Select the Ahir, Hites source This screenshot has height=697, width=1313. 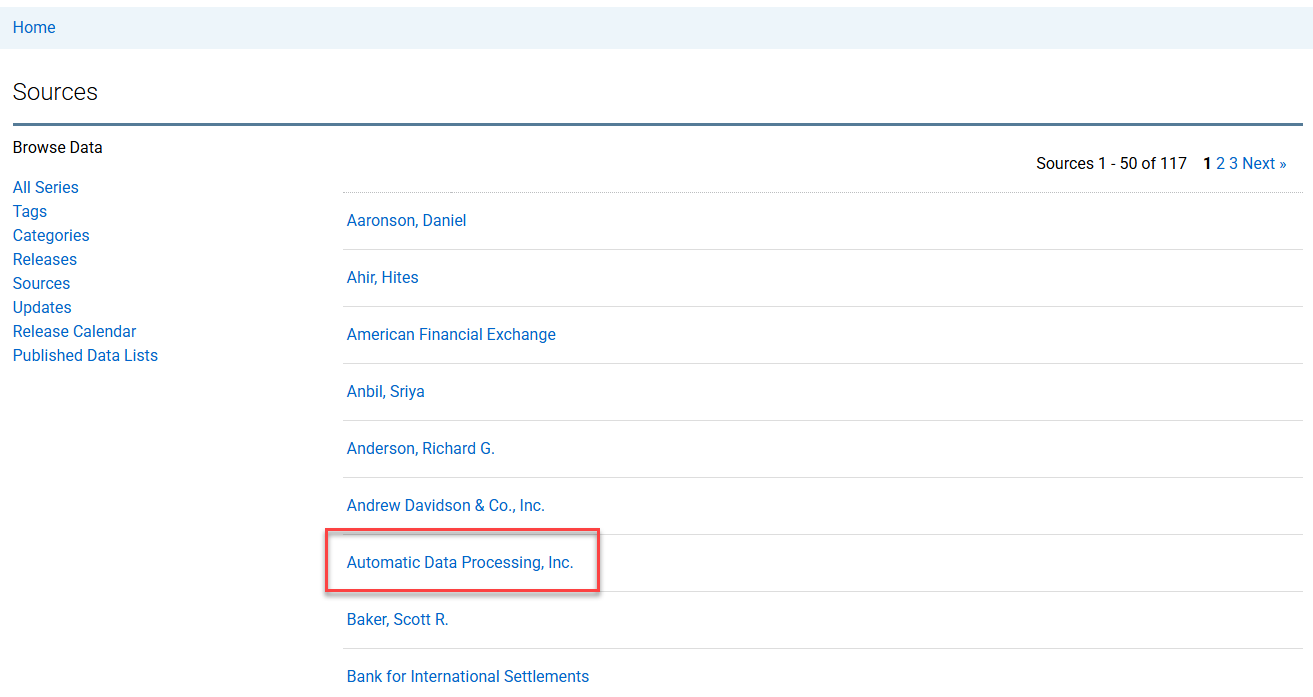[383, 278]
